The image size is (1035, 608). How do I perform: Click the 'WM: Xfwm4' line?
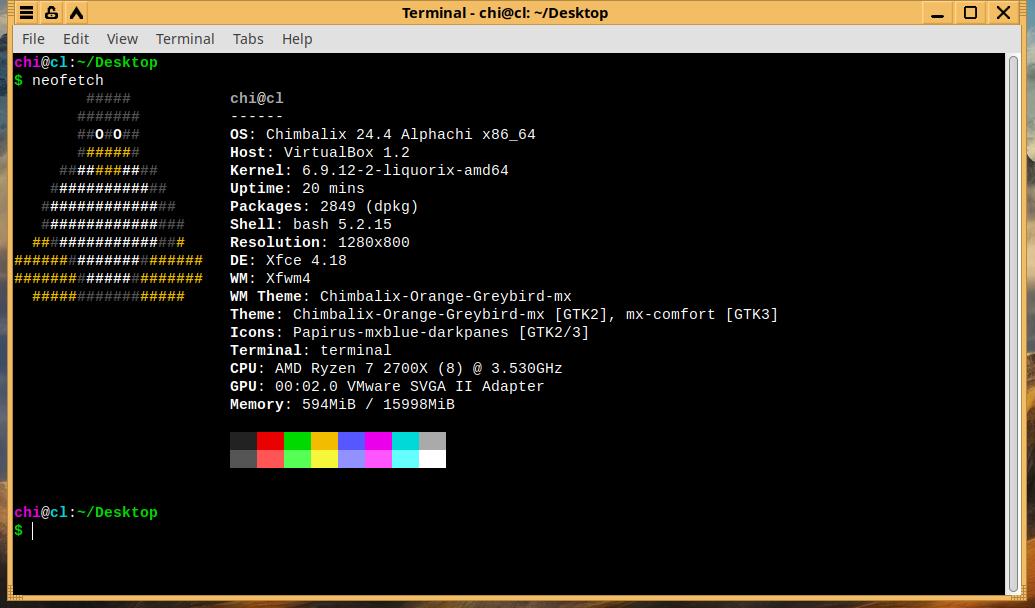270,279
